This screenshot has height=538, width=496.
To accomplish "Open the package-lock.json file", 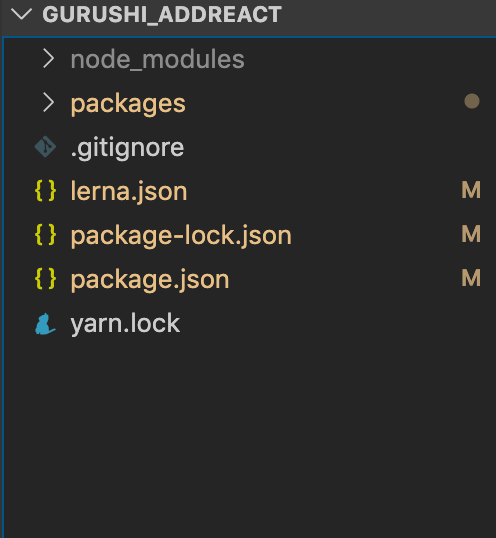I will [181, 235].
